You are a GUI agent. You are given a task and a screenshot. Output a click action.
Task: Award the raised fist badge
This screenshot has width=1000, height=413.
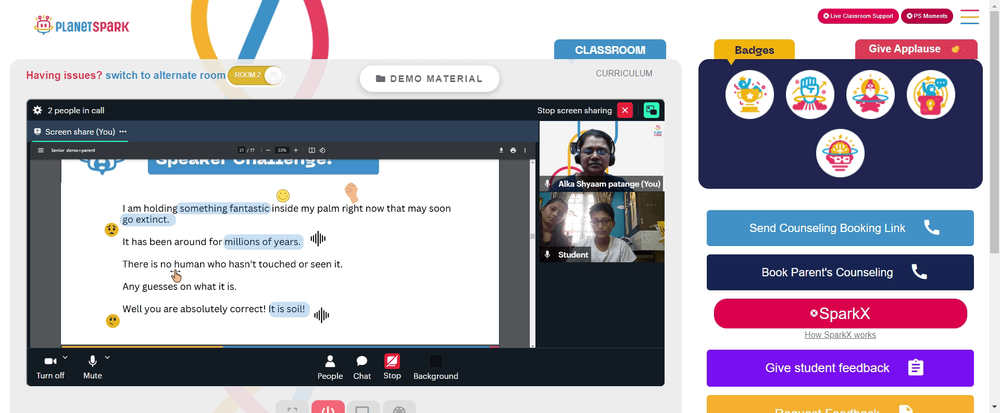coord(810,94)
